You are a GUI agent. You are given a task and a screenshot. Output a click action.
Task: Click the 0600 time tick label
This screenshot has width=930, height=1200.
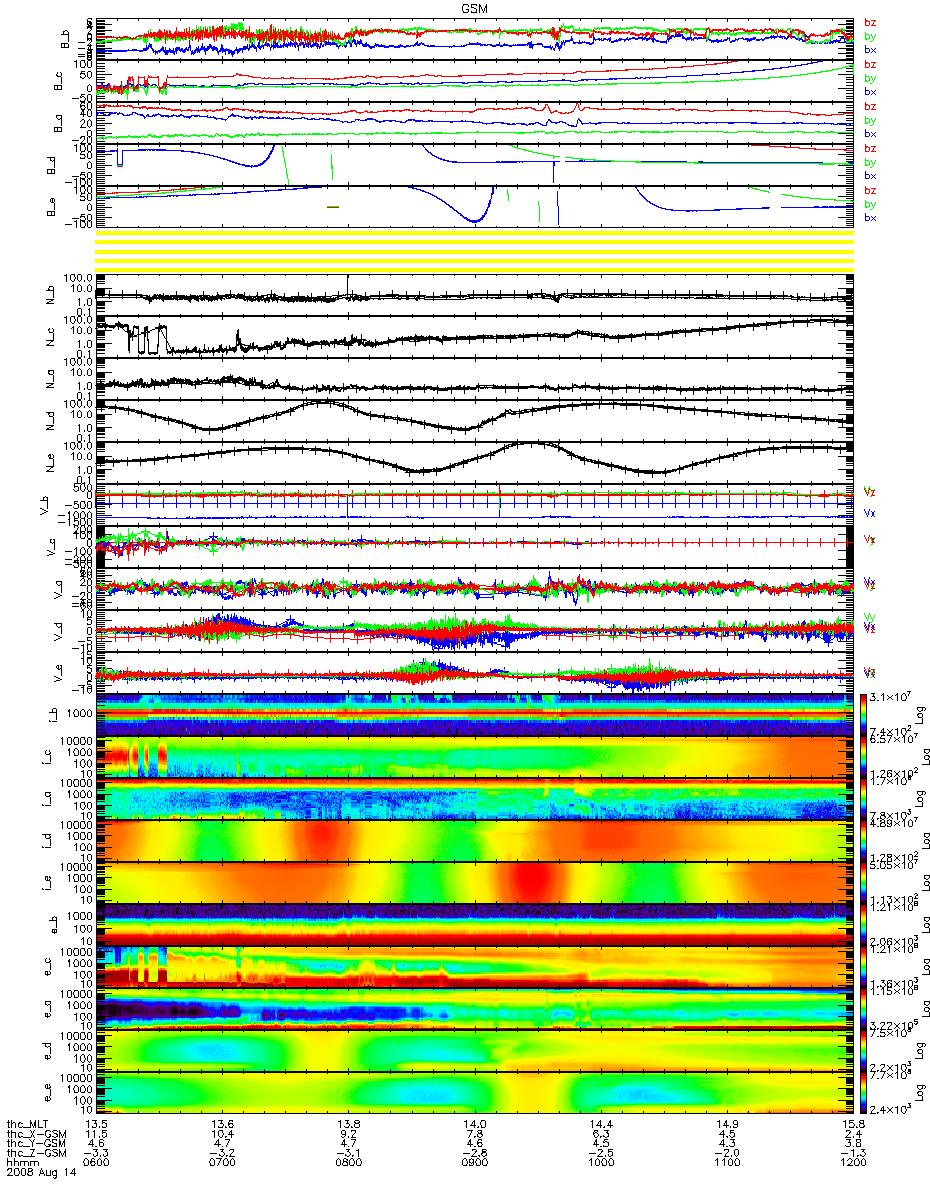[x=97, y=1162]
